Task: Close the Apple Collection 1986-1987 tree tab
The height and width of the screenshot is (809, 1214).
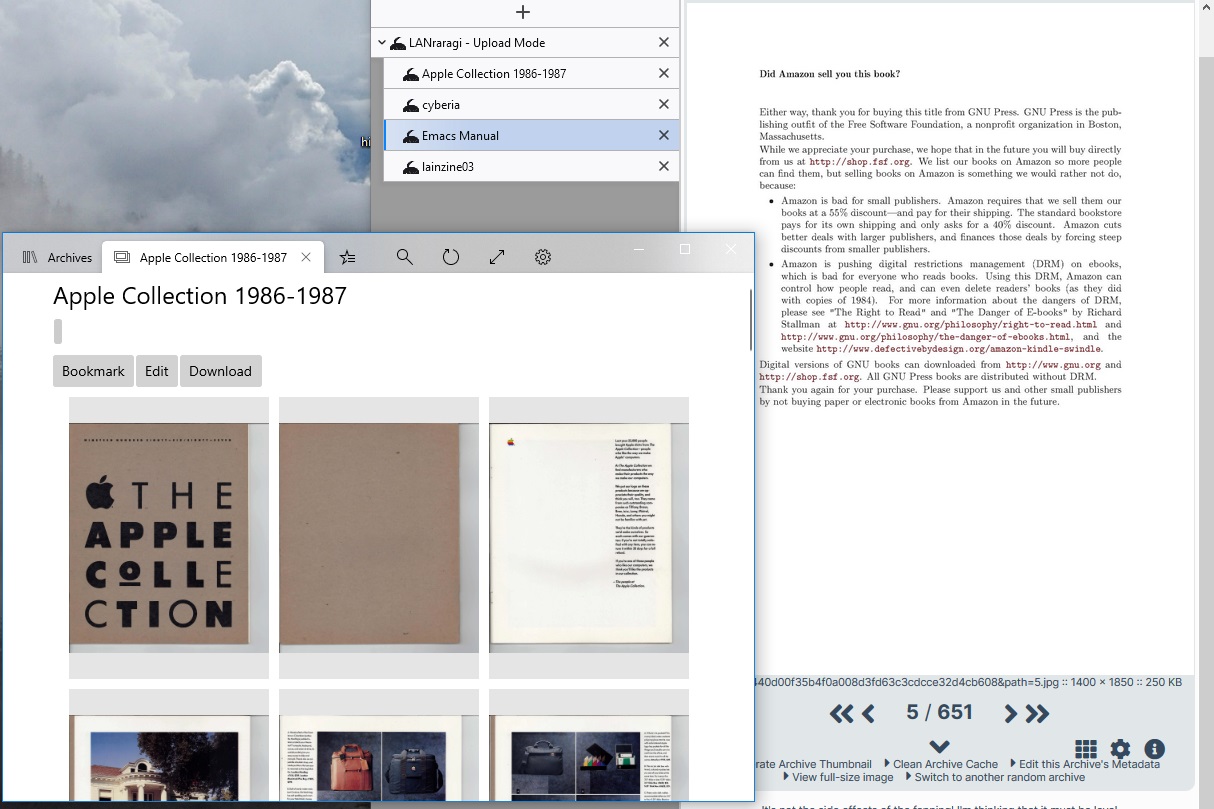Action: point(664,74)
